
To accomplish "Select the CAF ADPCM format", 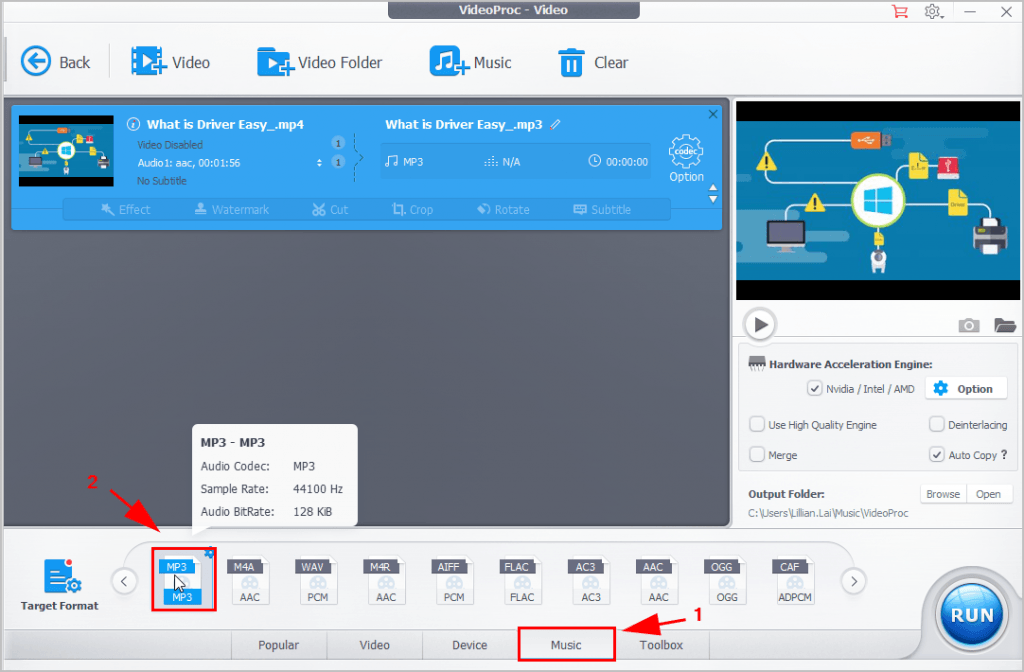I will [795, 581].
